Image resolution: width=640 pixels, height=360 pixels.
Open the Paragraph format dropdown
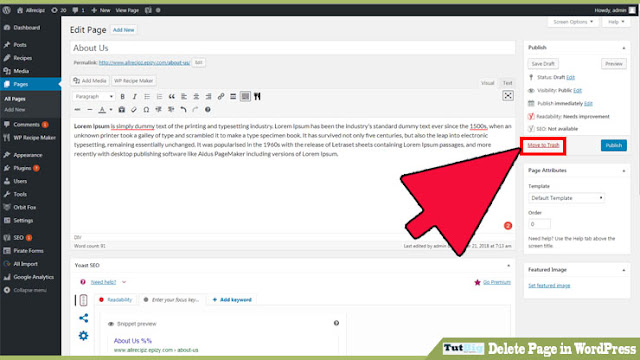[x=94, y=96]
